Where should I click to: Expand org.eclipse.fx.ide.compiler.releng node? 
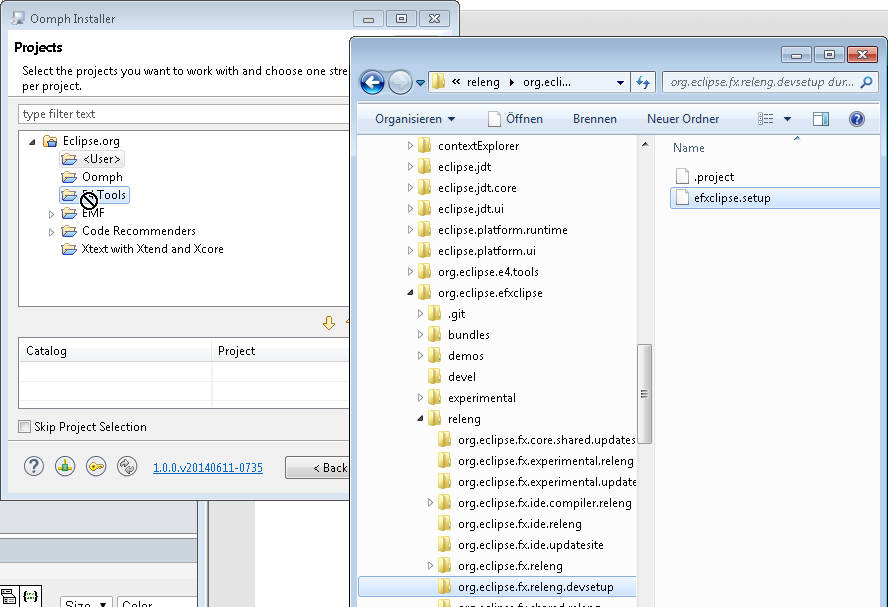pos(430,503)
